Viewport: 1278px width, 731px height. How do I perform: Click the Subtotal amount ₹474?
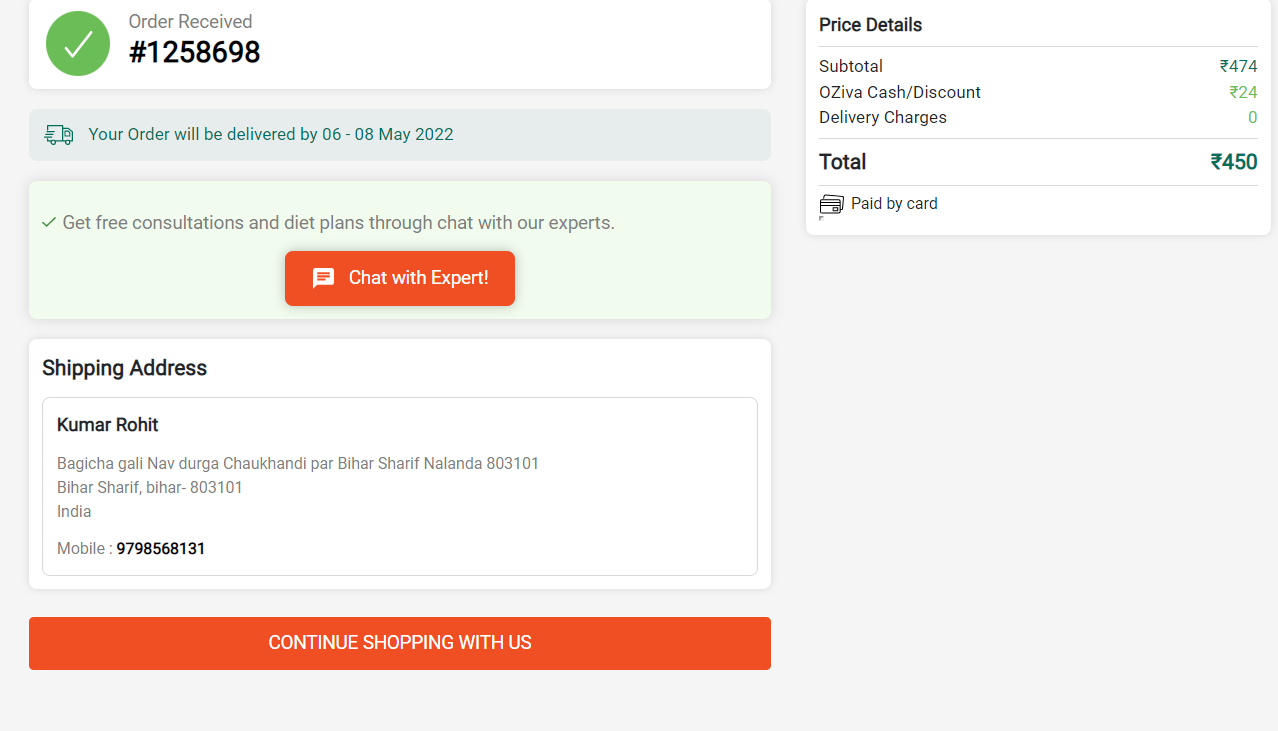(1239, 66)
